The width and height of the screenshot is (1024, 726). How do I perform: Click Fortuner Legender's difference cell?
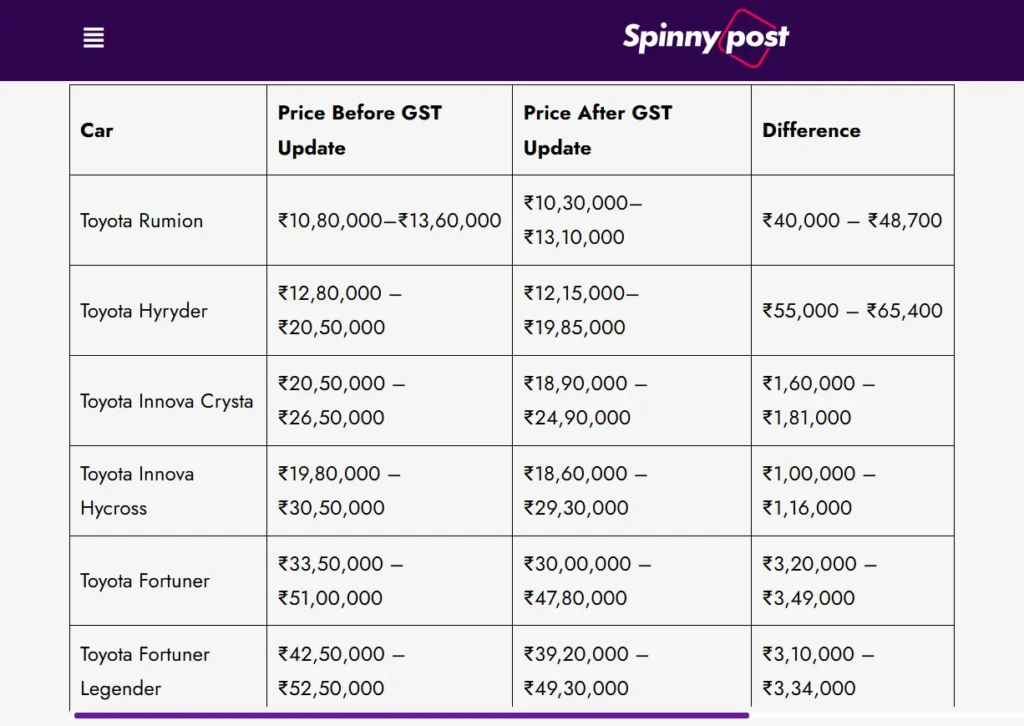pos(818,671)
